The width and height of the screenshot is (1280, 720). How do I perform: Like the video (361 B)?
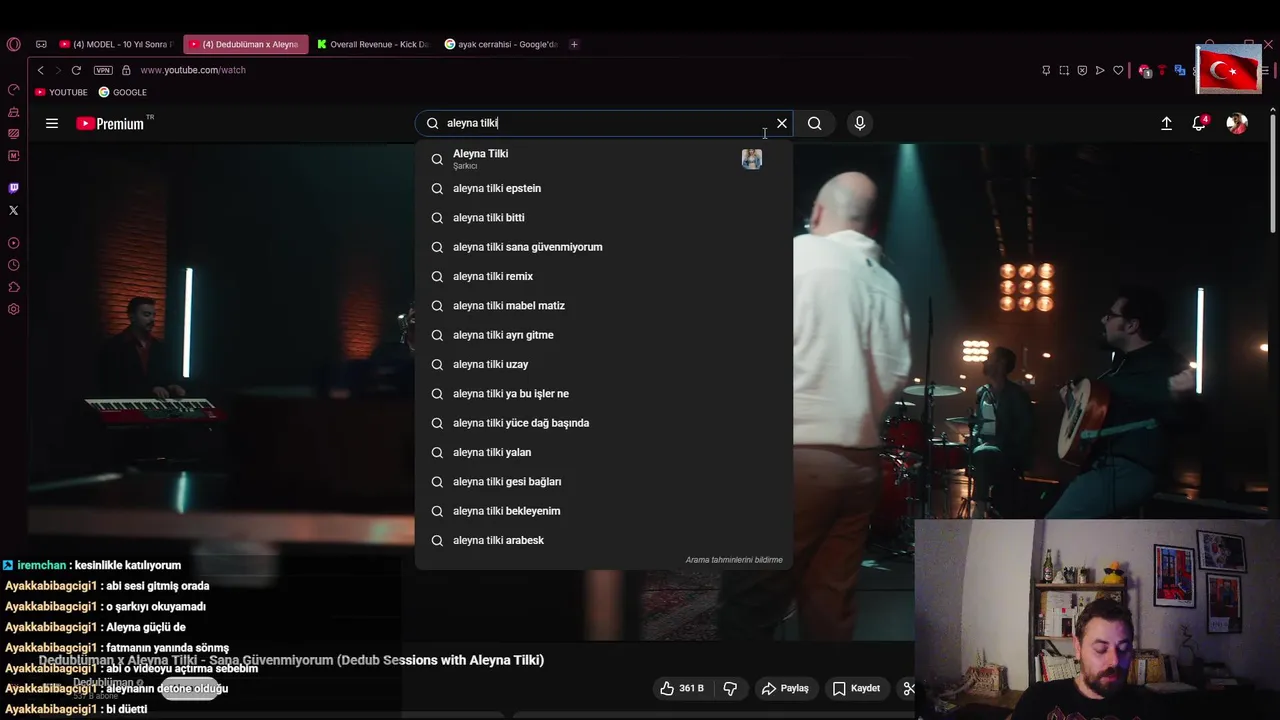[682, 688]
